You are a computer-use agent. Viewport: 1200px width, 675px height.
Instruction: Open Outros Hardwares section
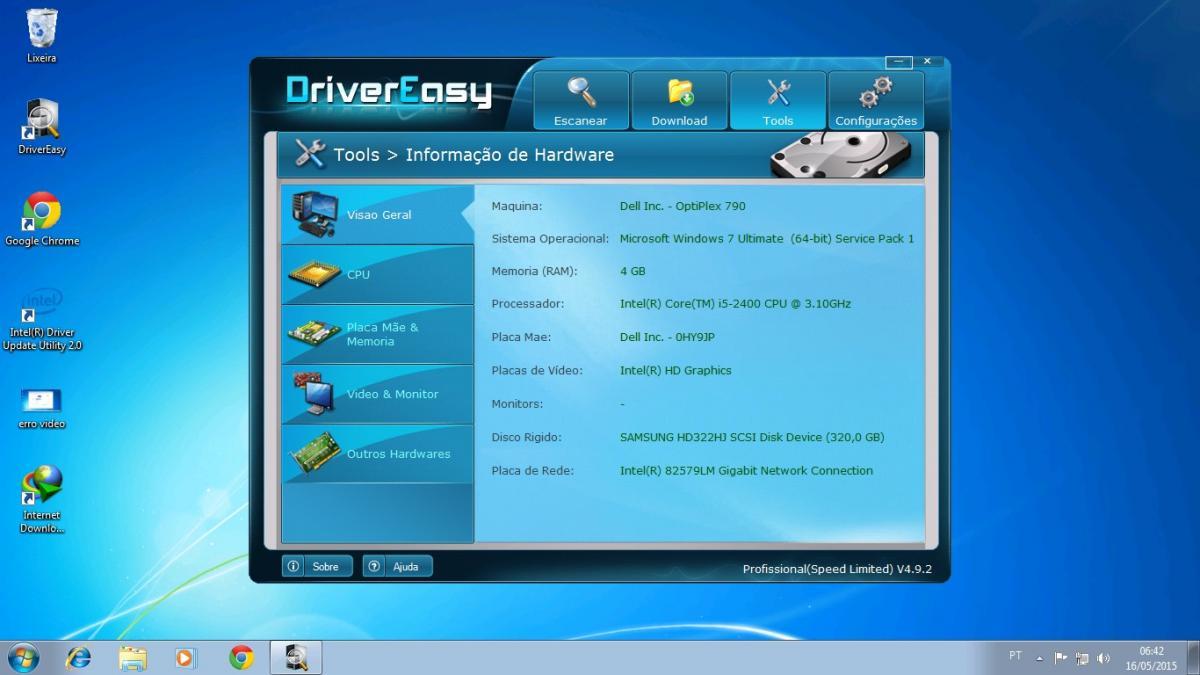pyautogui.click(x=377, y=454)
